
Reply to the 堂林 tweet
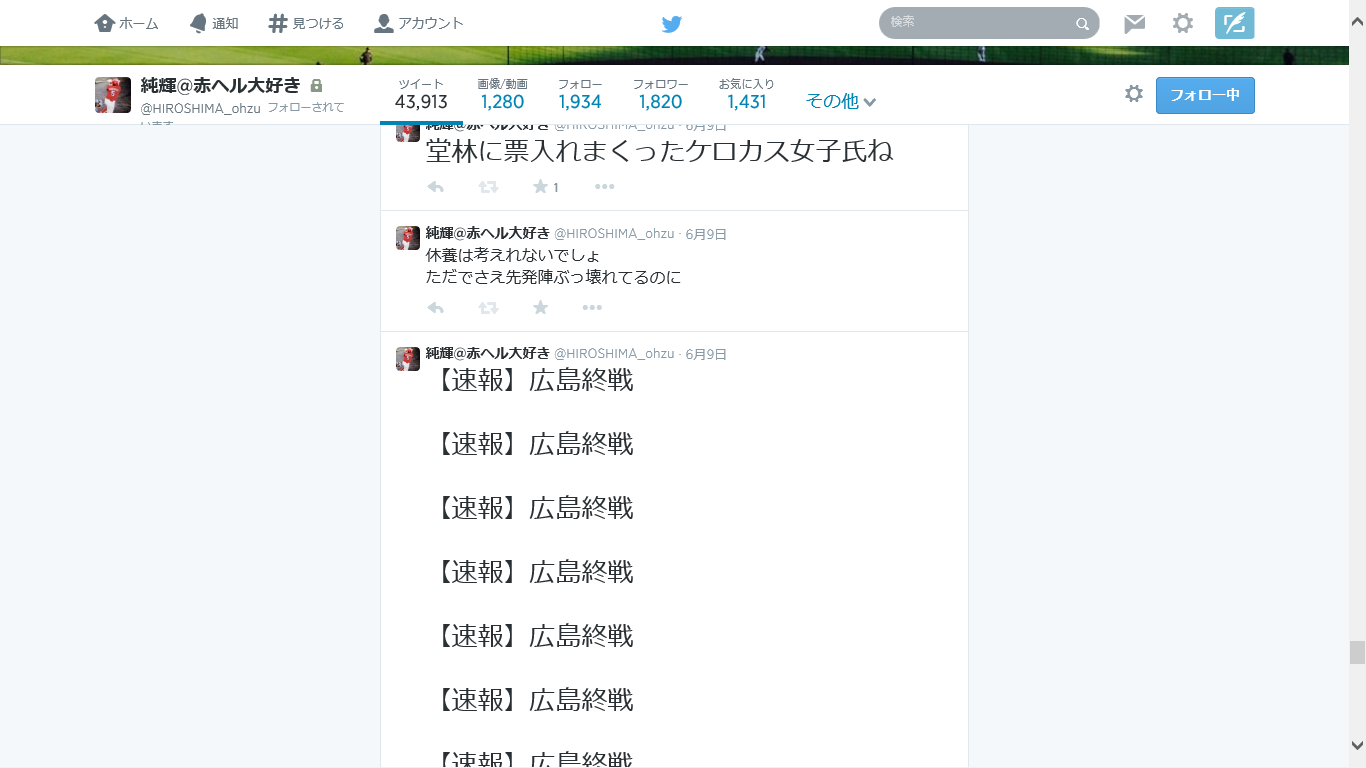pyautogui.click(x=435, y=187)
